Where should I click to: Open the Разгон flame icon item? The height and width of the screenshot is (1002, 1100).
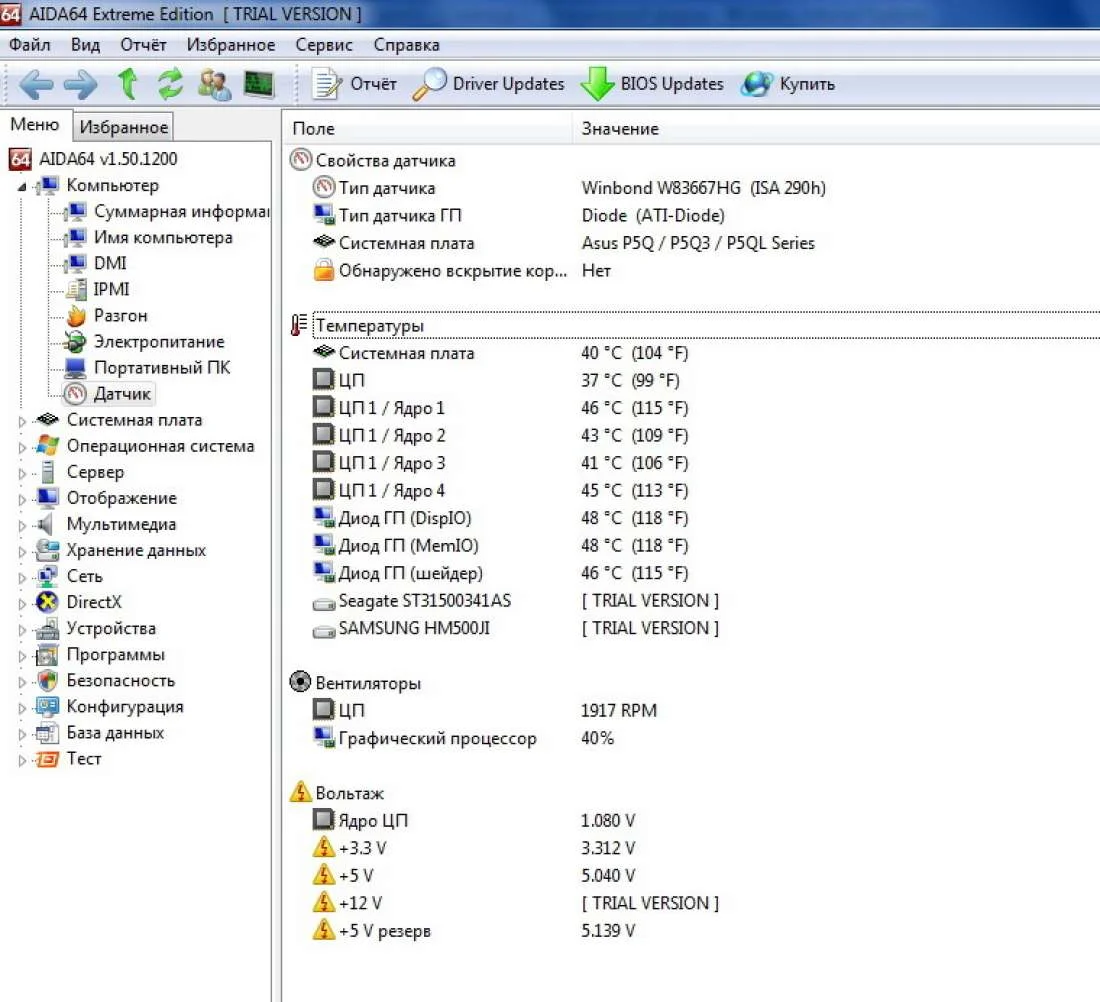point(76,316)
